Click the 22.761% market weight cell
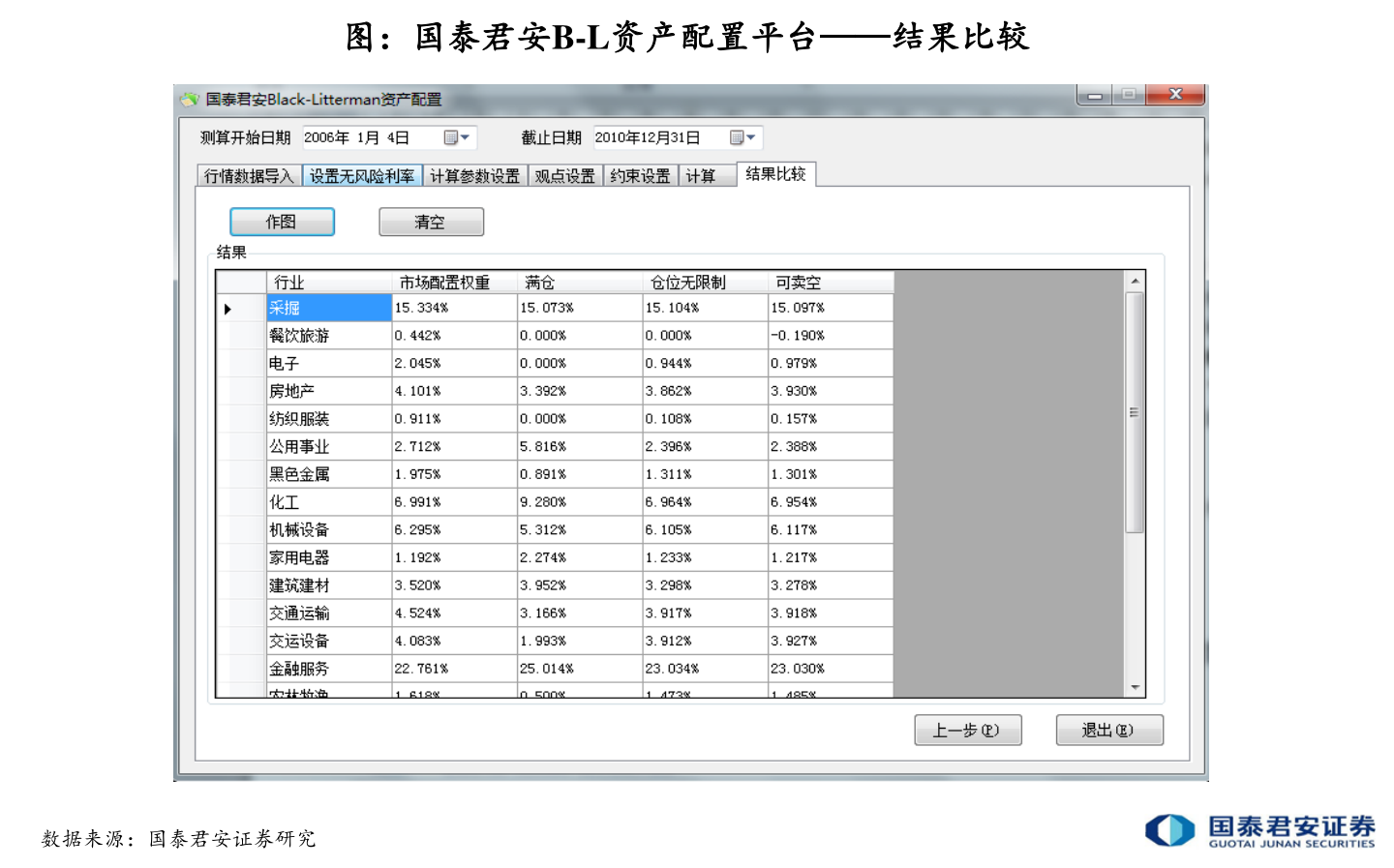1394x868 pixels. [454, 669]
